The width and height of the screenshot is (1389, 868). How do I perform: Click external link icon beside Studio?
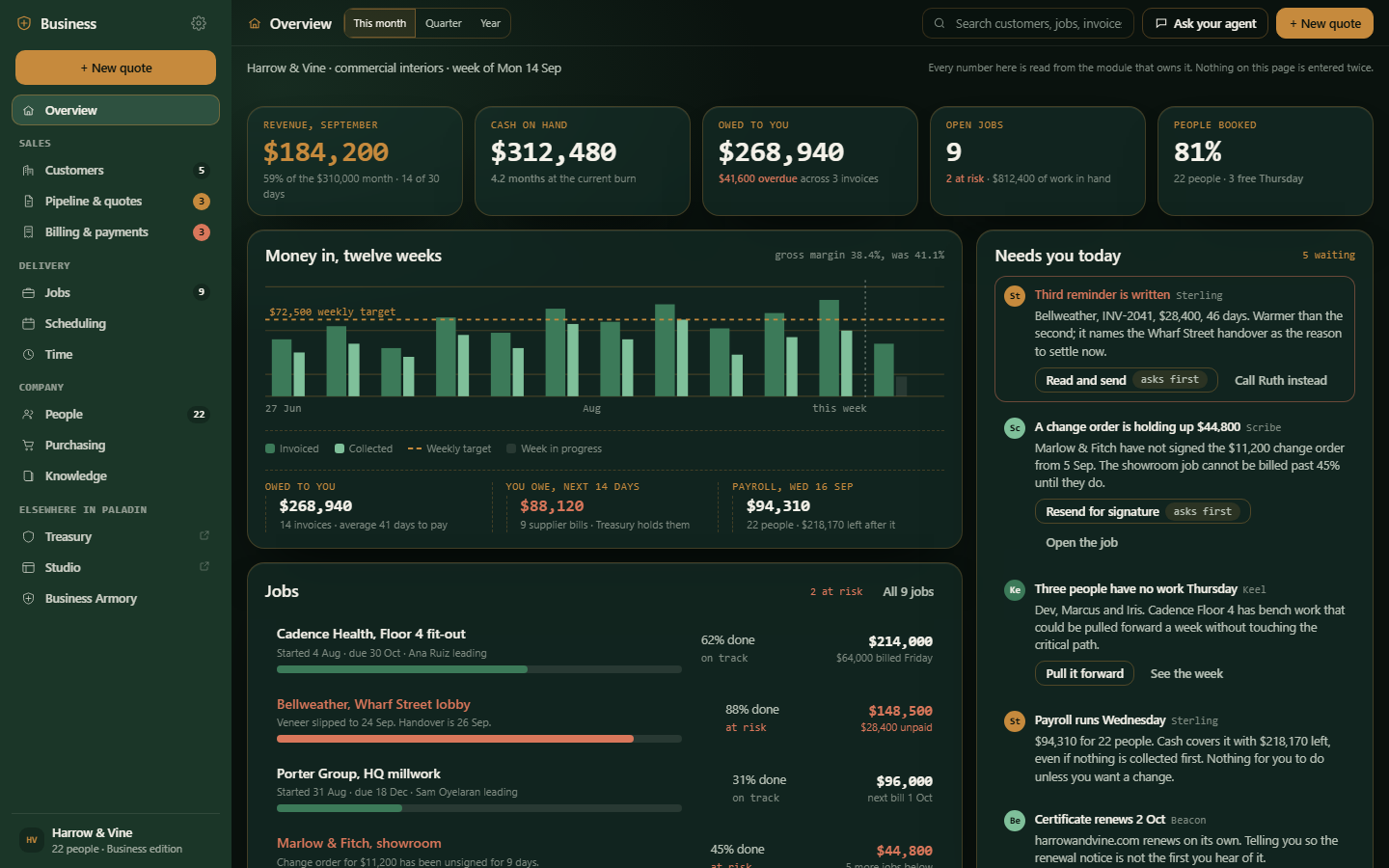coord(204,567)
